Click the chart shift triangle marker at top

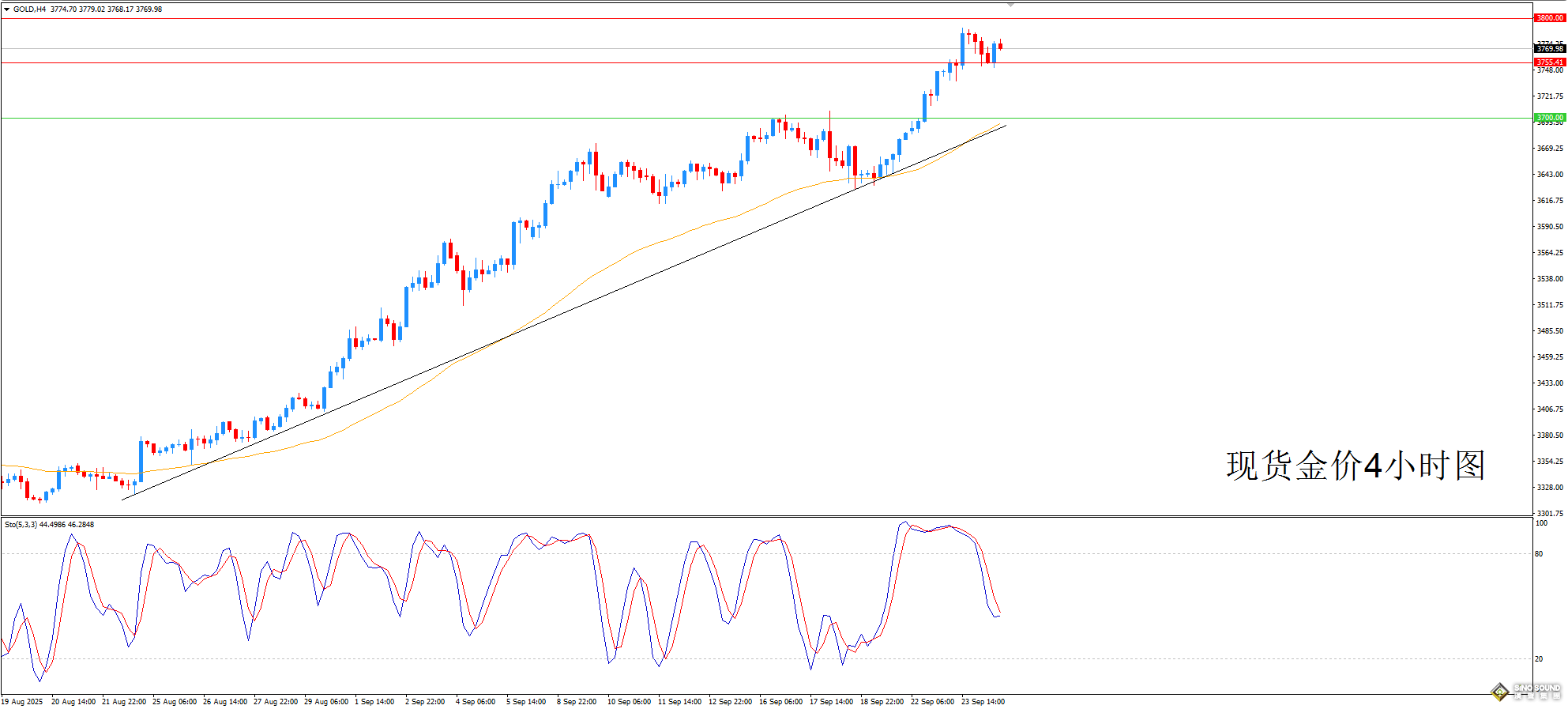point(1010,6)
